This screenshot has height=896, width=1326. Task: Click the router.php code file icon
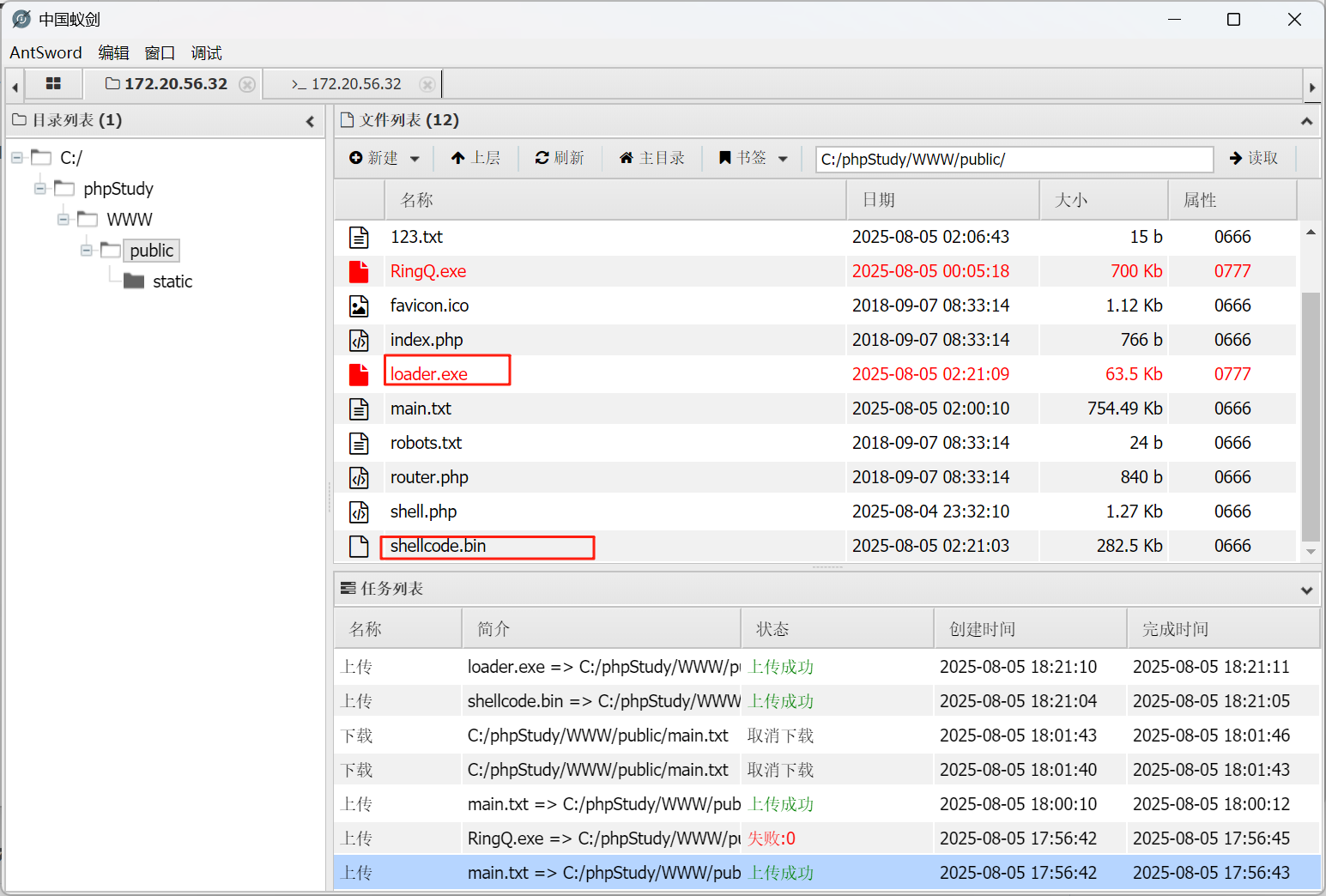[x=359, y=477]
